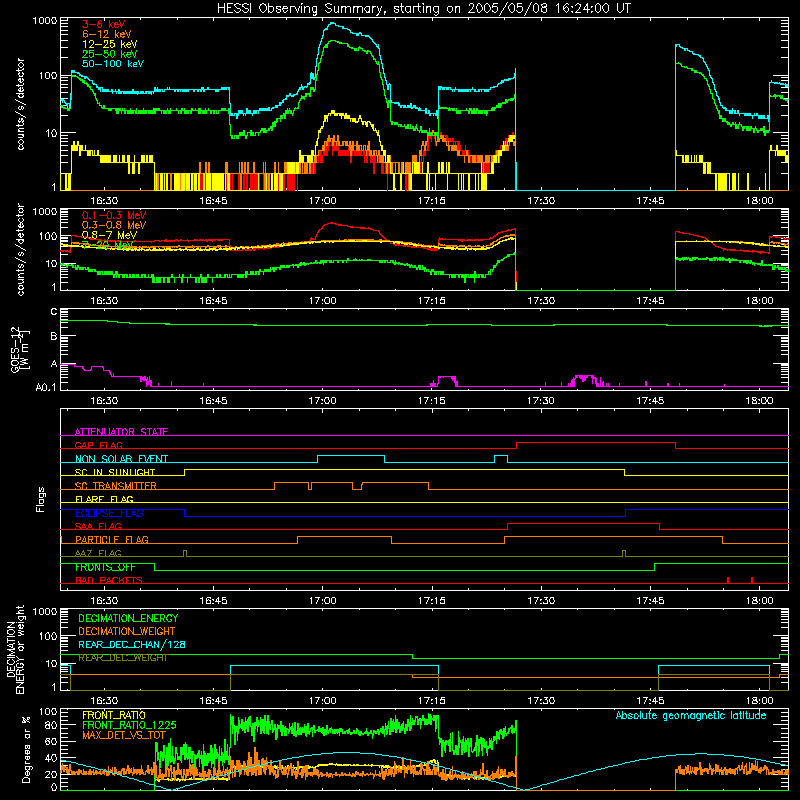Click the 12-25 keV legend label
Screen dimensions: 800x800
coord(109,44)
